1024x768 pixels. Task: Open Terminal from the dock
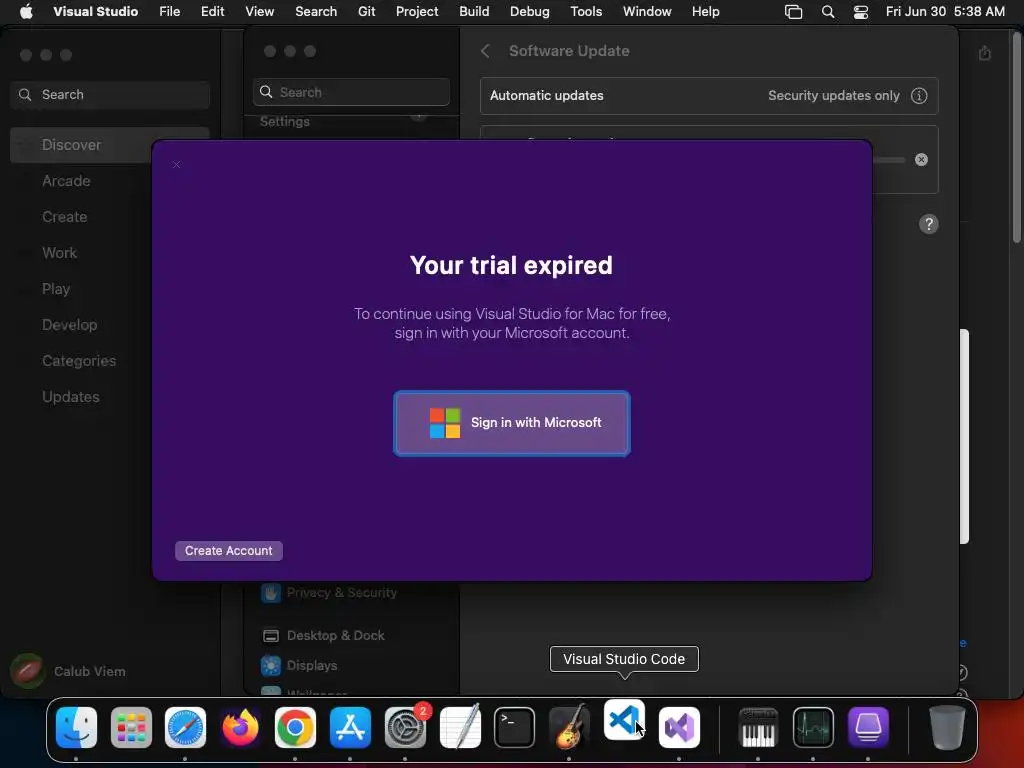tap(515, 728)
